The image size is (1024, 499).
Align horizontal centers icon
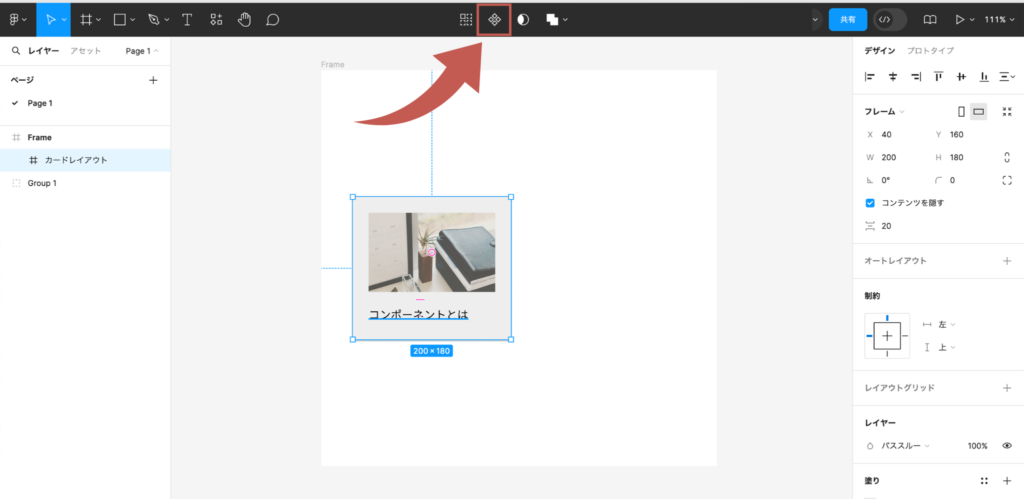click(893, 76)
